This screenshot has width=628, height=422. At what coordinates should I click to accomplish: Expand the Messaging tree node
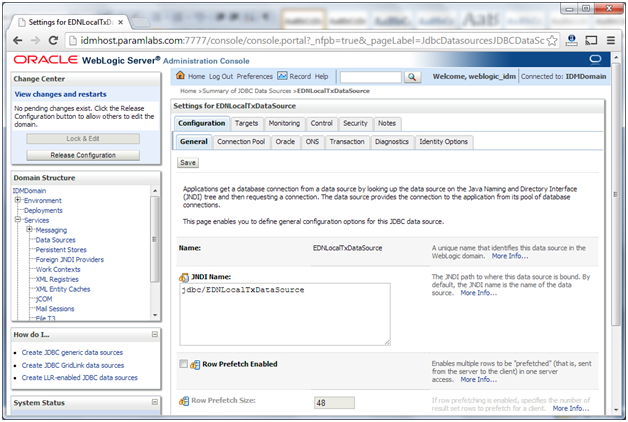[x=29, y=229]
